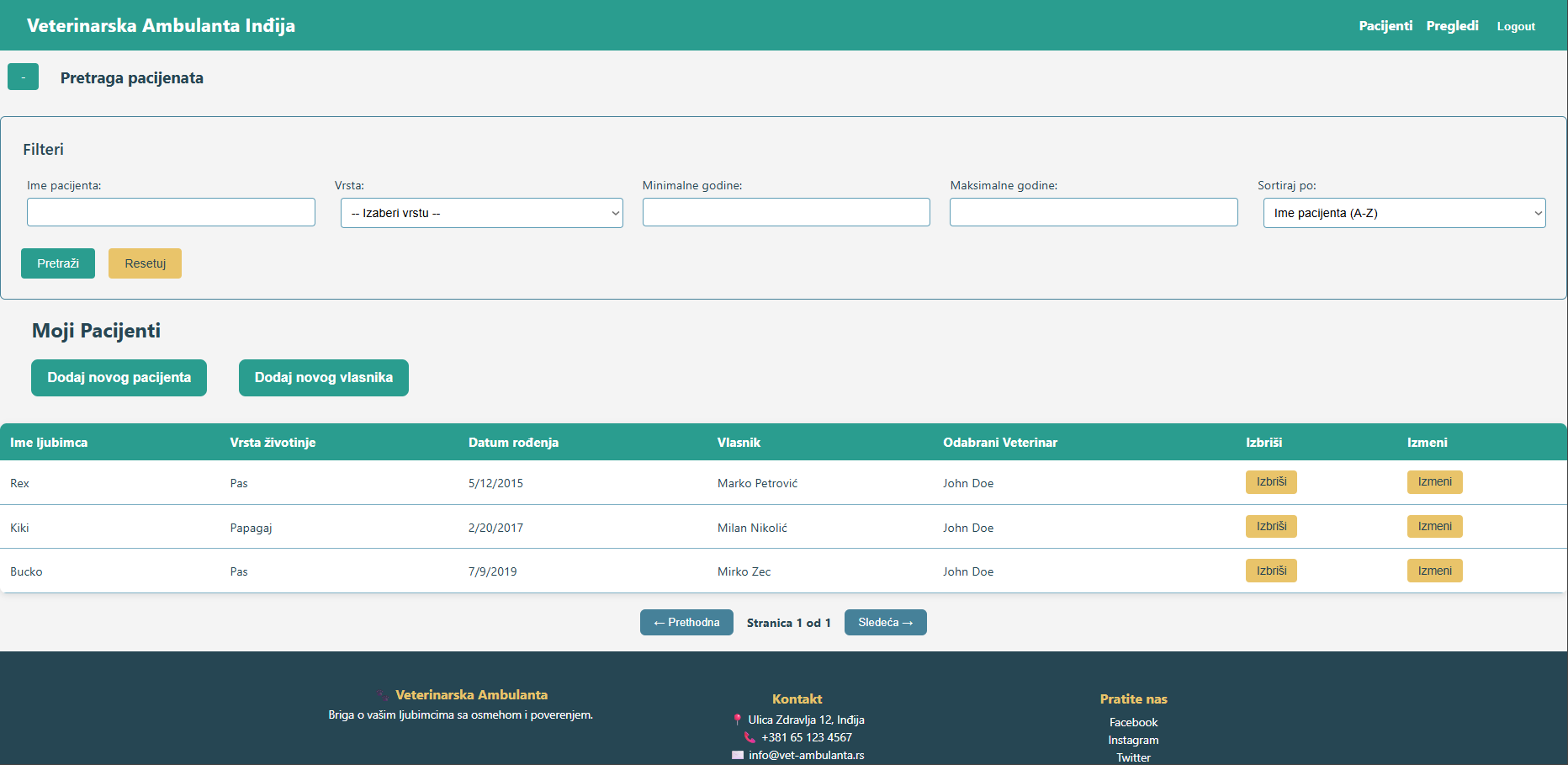Click John Doe in Kiki's row
Viewport: 1568px width, 765px height.
968,529
